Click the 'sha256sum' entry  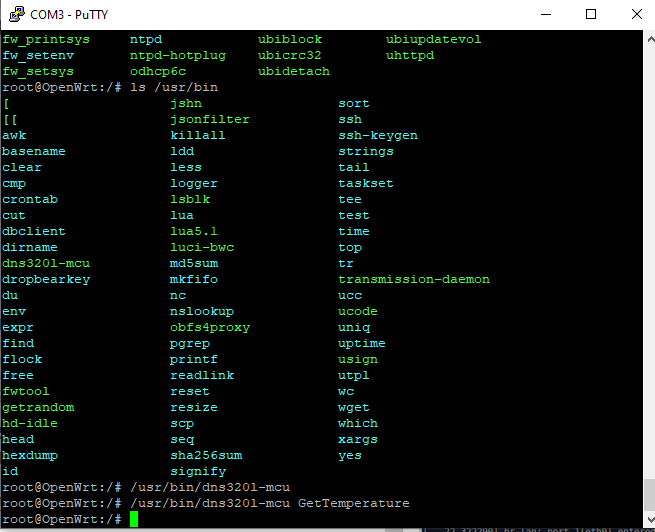pos(206,455)
